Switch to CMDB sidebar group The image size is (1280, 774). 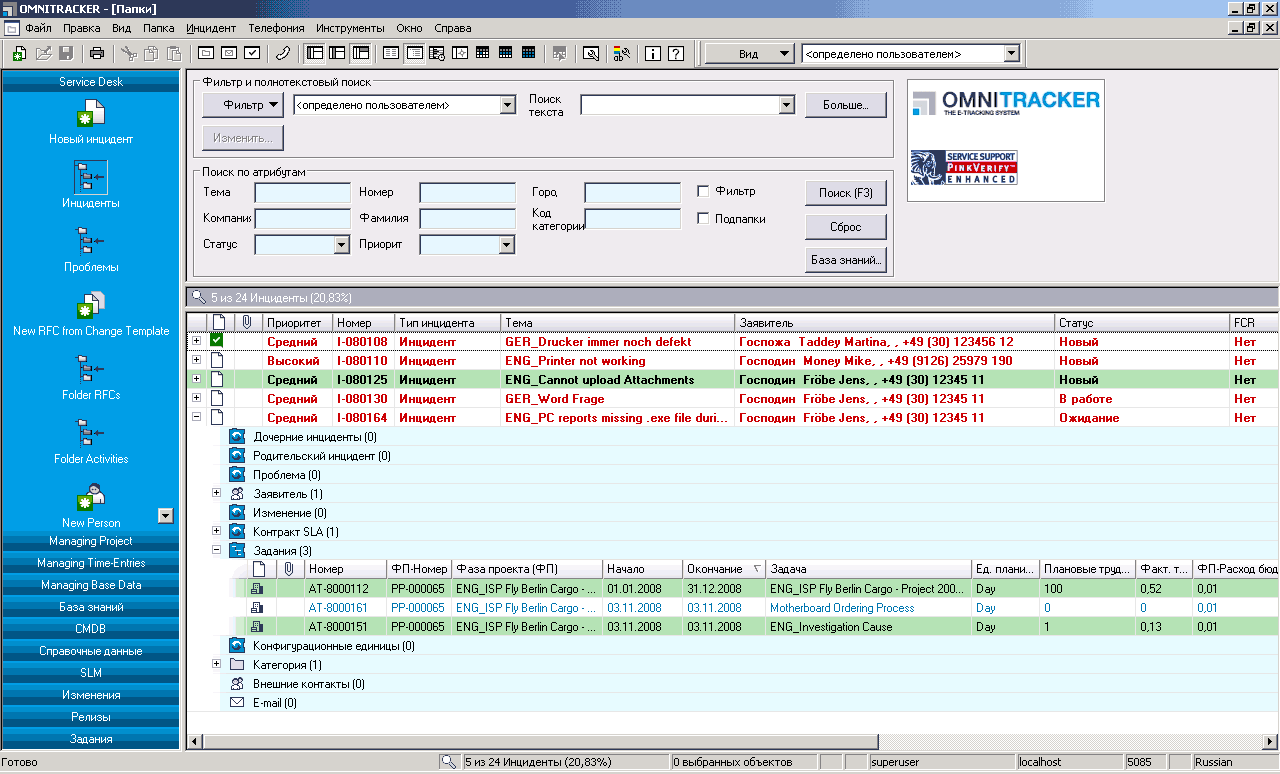(91, 629)
